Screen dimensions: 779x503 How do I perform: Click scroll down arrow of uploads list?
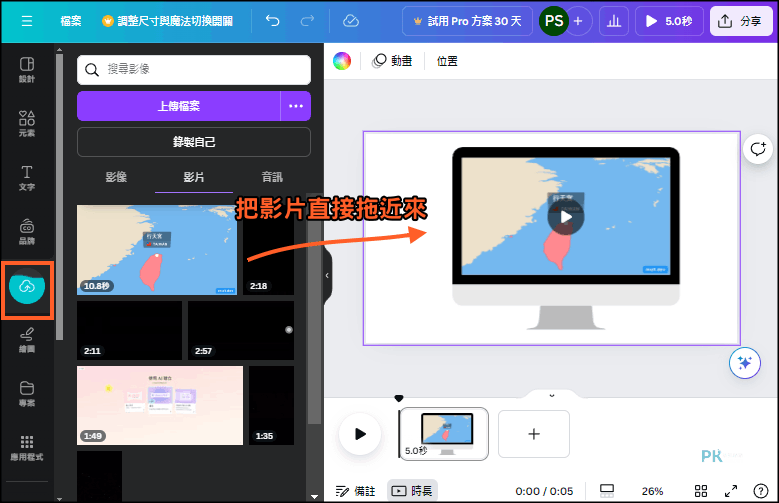(x=314, y=497)
